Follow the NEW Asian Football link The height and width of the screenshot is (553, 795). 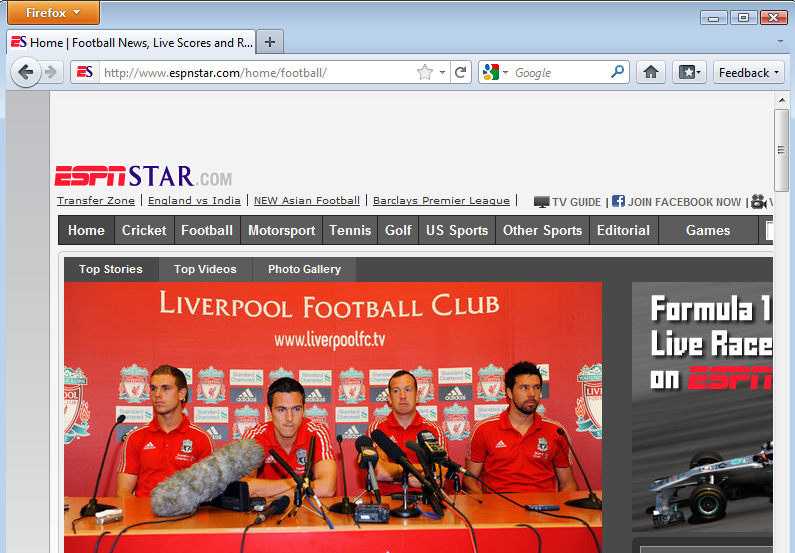tap(307, 200)
